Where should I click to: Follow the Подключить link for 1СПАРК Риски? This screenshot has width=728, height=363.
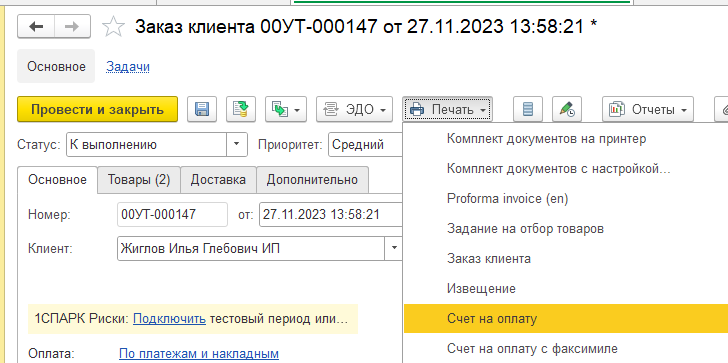pyautogui.click(x=169, y=319)
